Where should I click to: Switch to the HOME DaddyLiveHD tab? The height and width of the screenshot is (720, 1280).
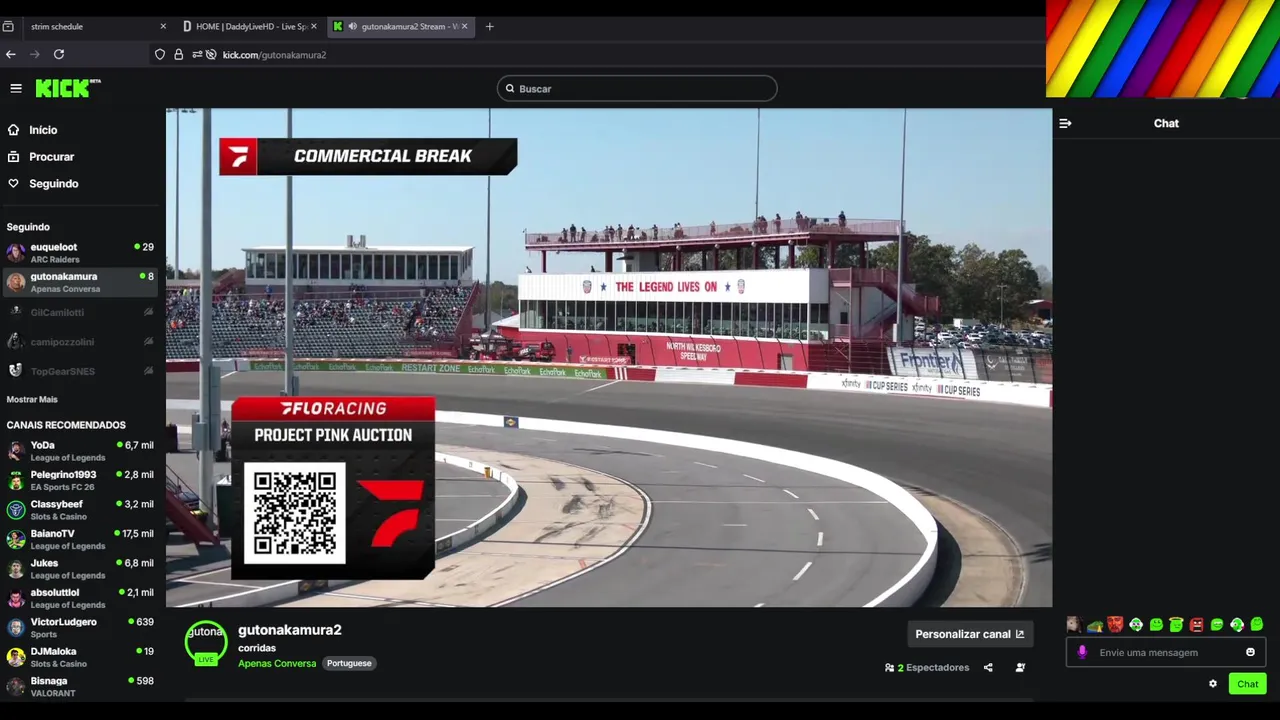click(x=250, y=26)
